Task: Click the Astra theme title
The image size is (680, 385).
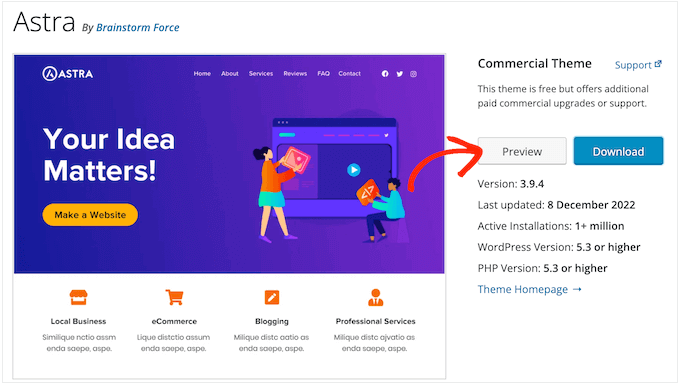Action: coord(44,22)
